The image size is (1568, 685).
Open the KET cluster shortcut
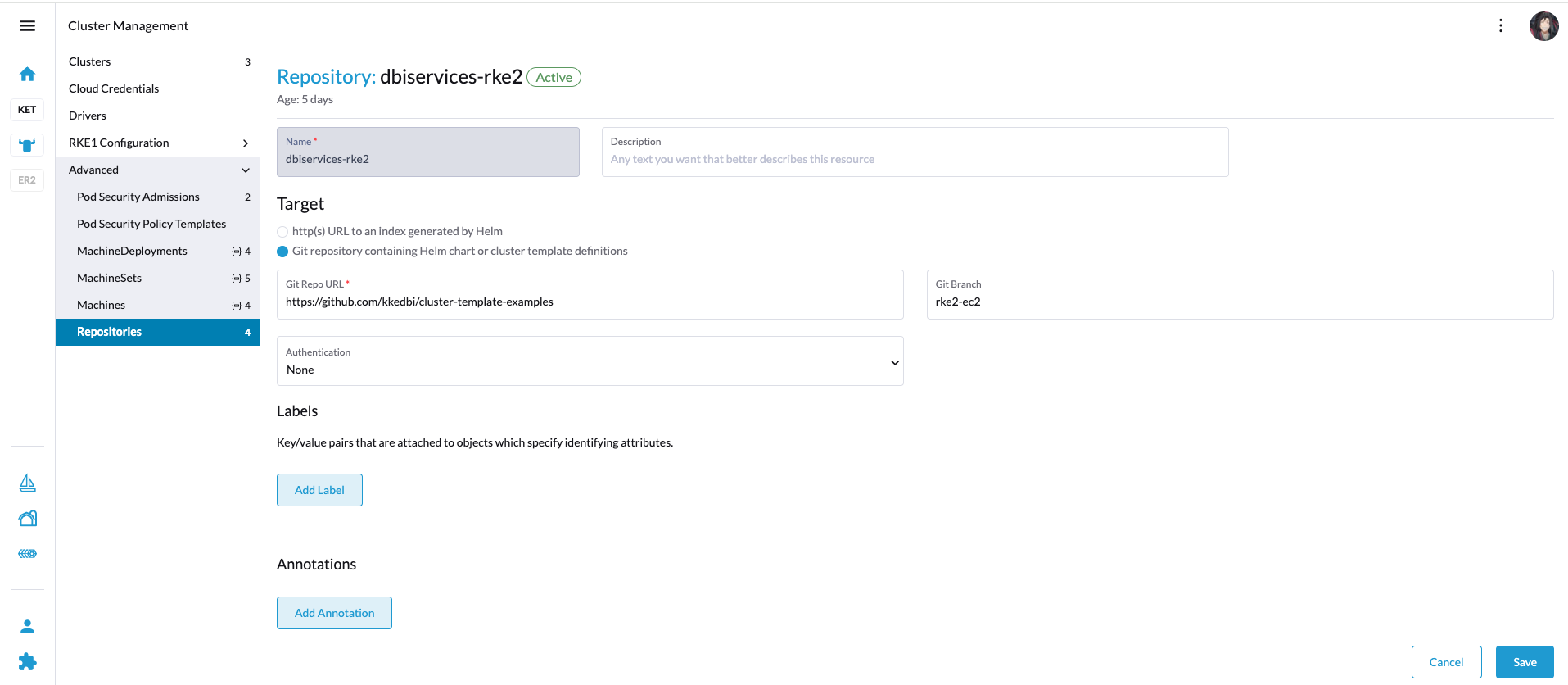27,110
